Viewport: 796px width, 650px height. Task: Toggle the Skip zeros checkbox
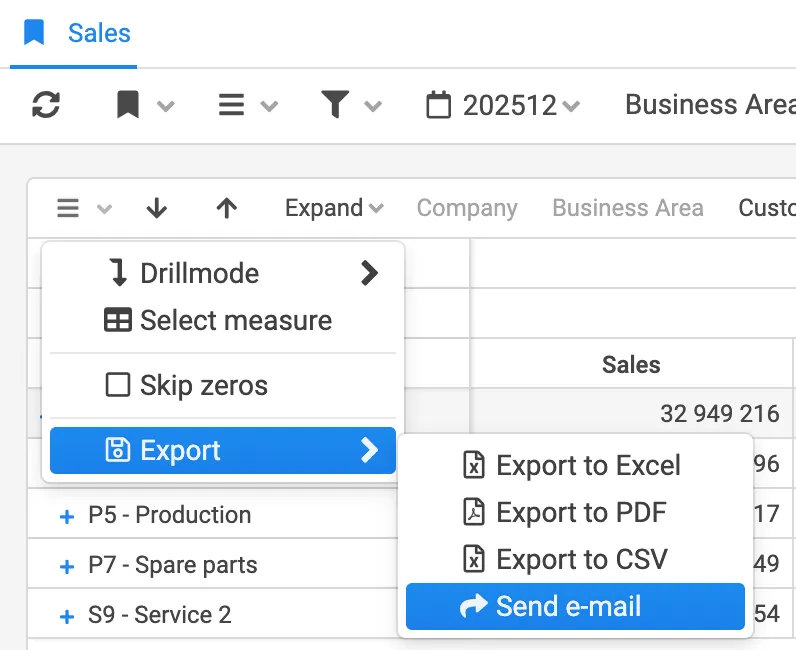(118, 385)
